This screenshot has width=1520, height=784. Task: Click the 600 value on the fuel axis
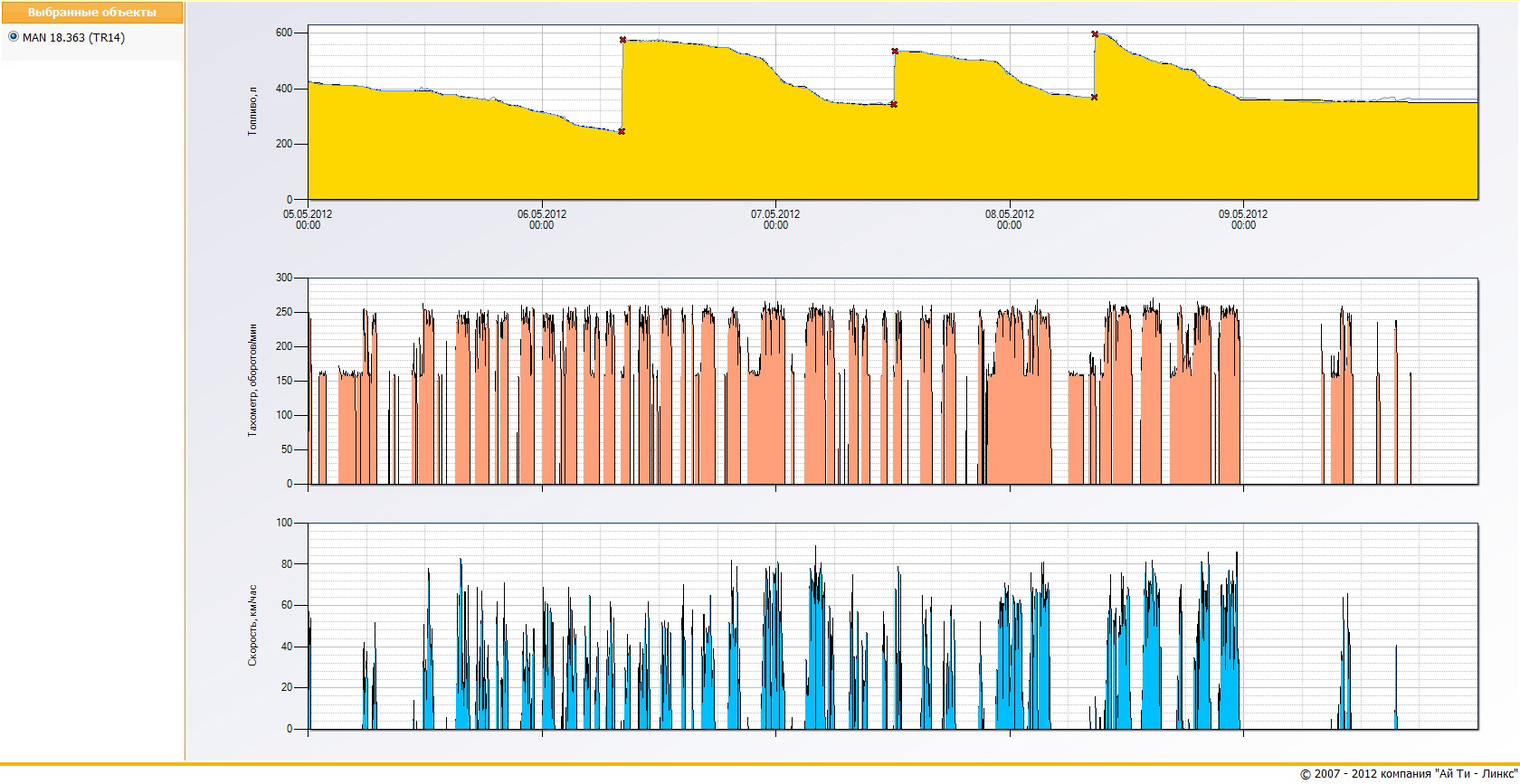(283, 33)
